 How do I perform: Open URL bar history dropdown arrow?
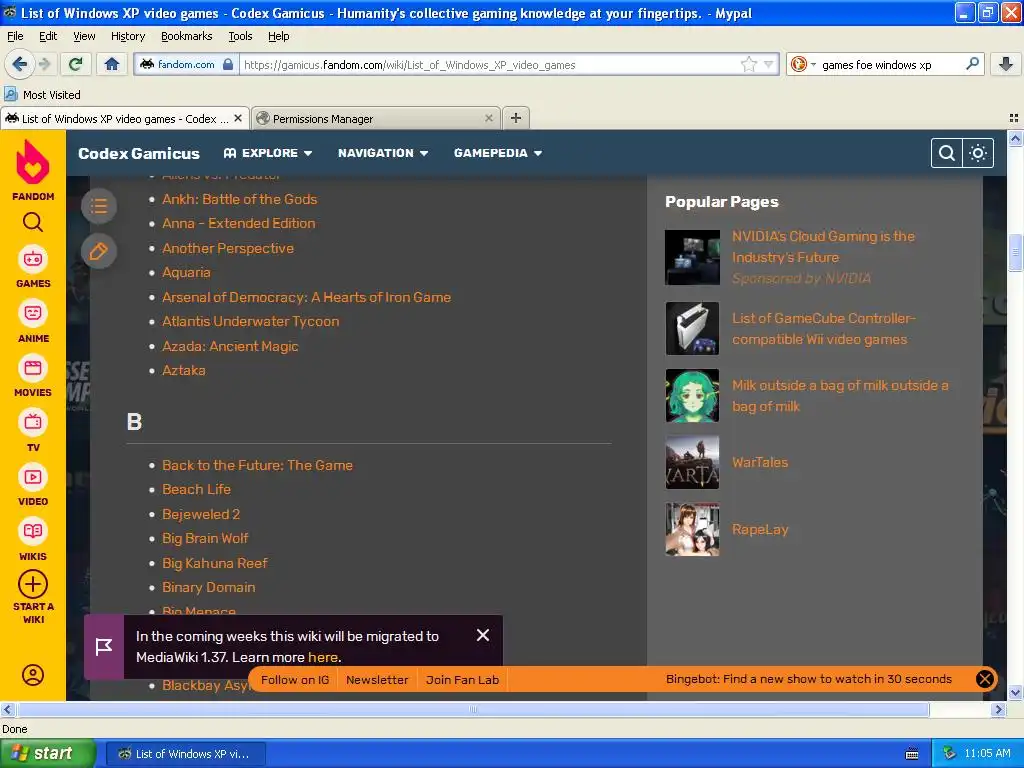click(x=769, y=64)
